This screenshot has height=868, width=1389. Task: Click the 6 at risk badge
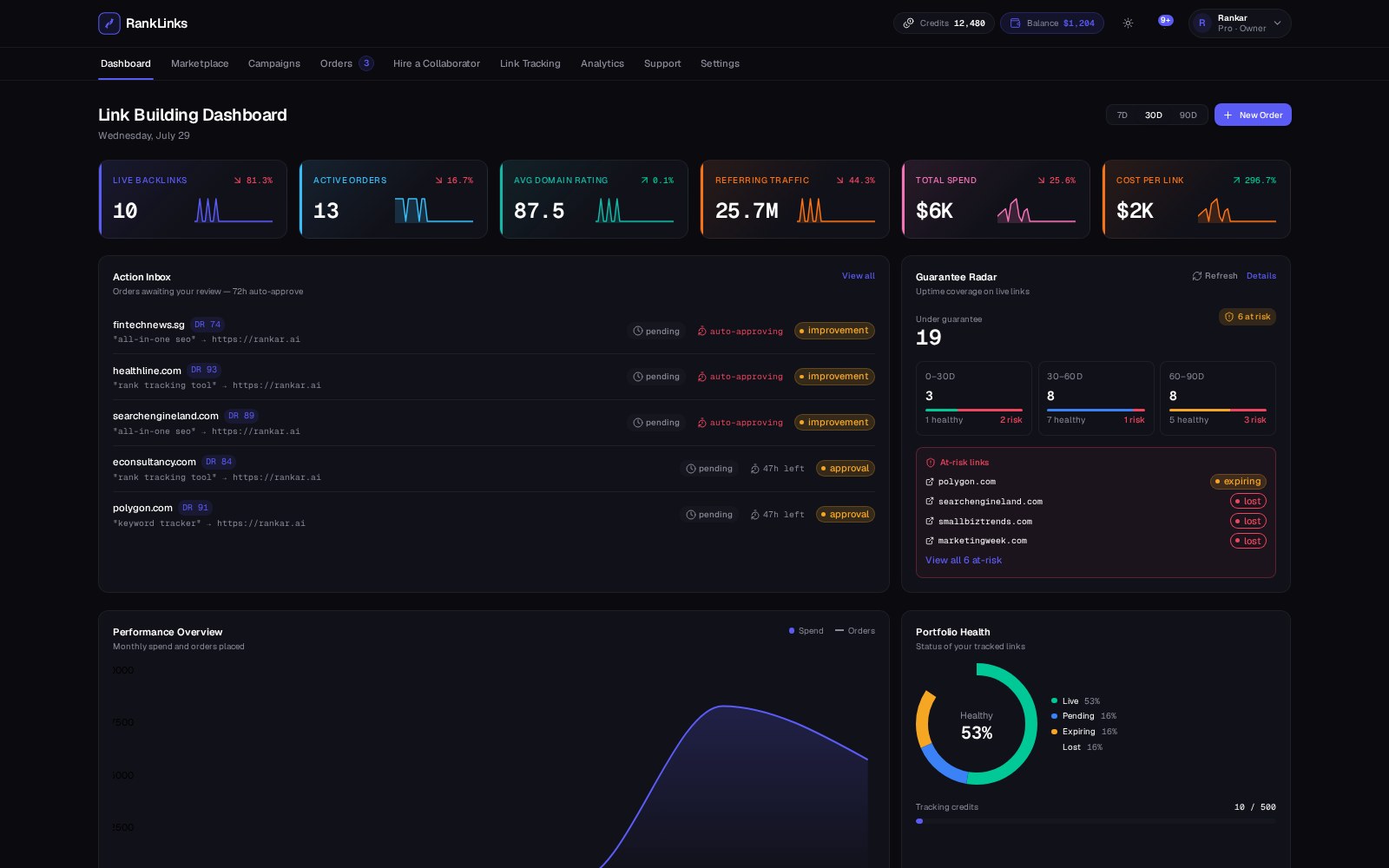click(x=1247, y=317)
